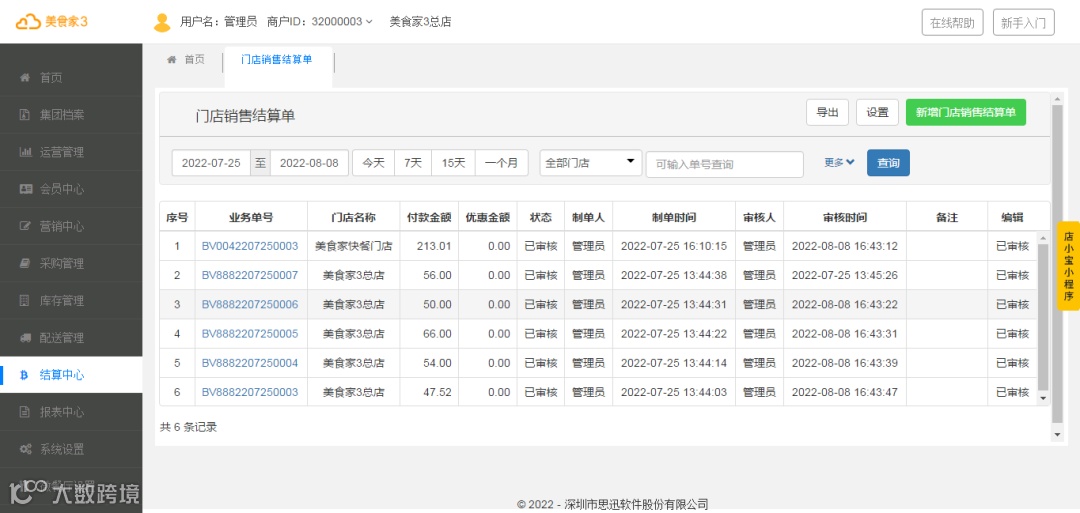The width and height of the screenshot is (1080, 513).
Task: Open order link BV8882207250005
Action: (250, 334)
